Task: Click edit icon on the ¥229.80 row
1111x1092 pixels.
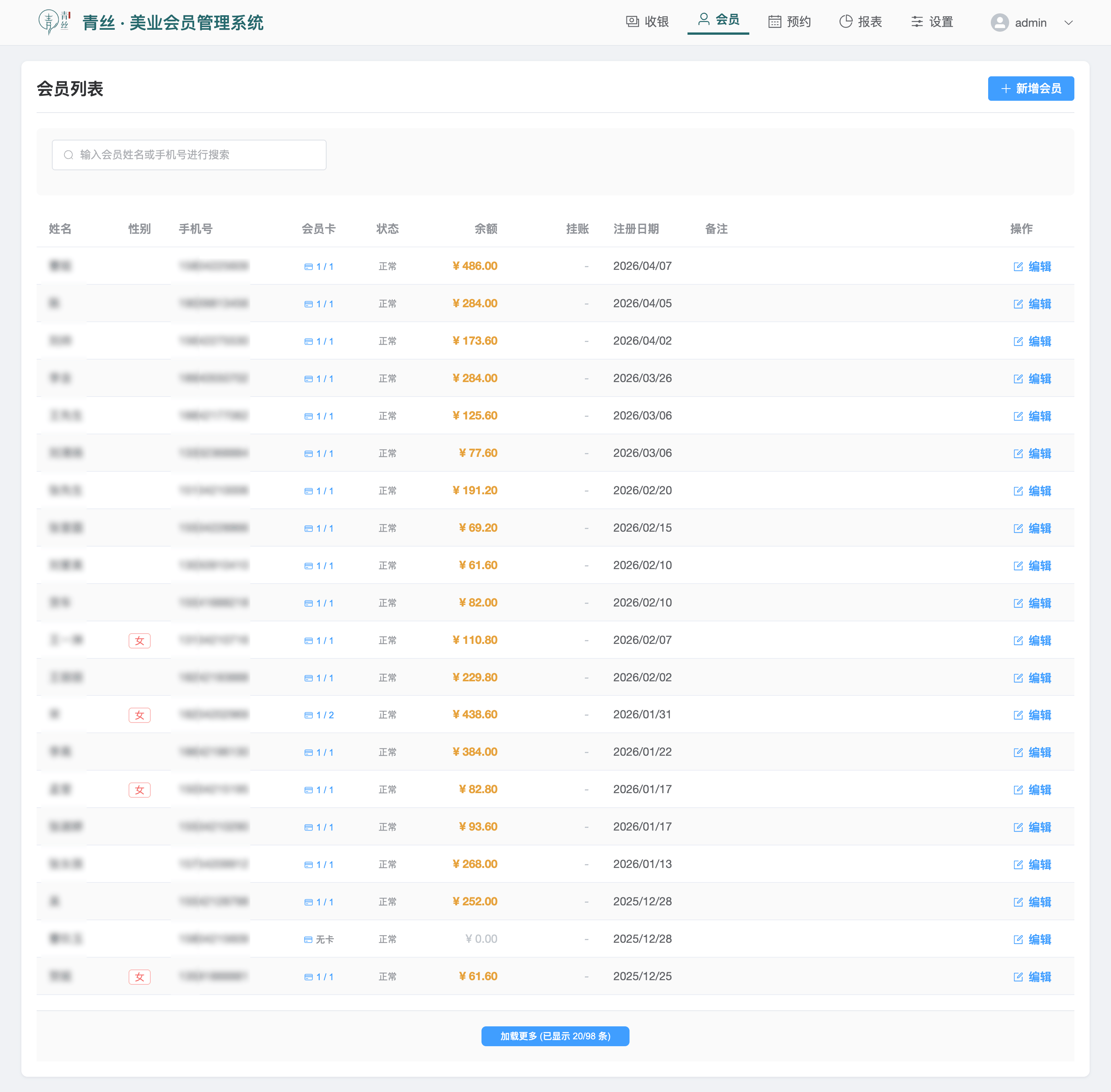Action: [1018, 677]
